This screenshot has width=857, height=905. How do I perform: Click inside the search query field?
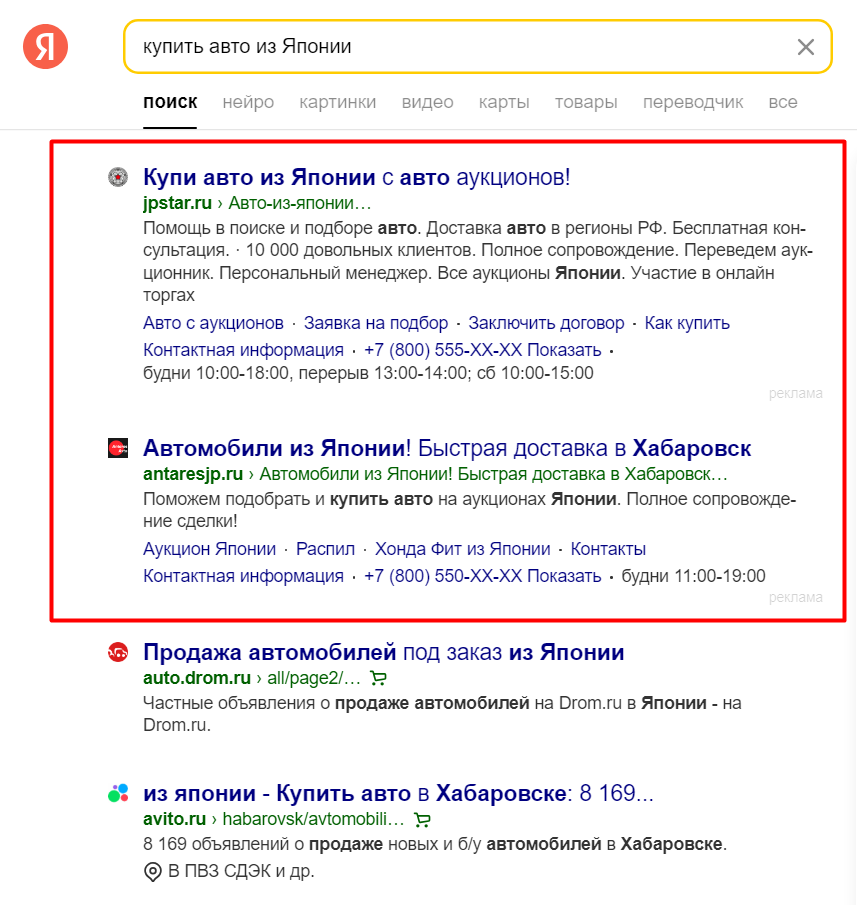tap(462, 47)
